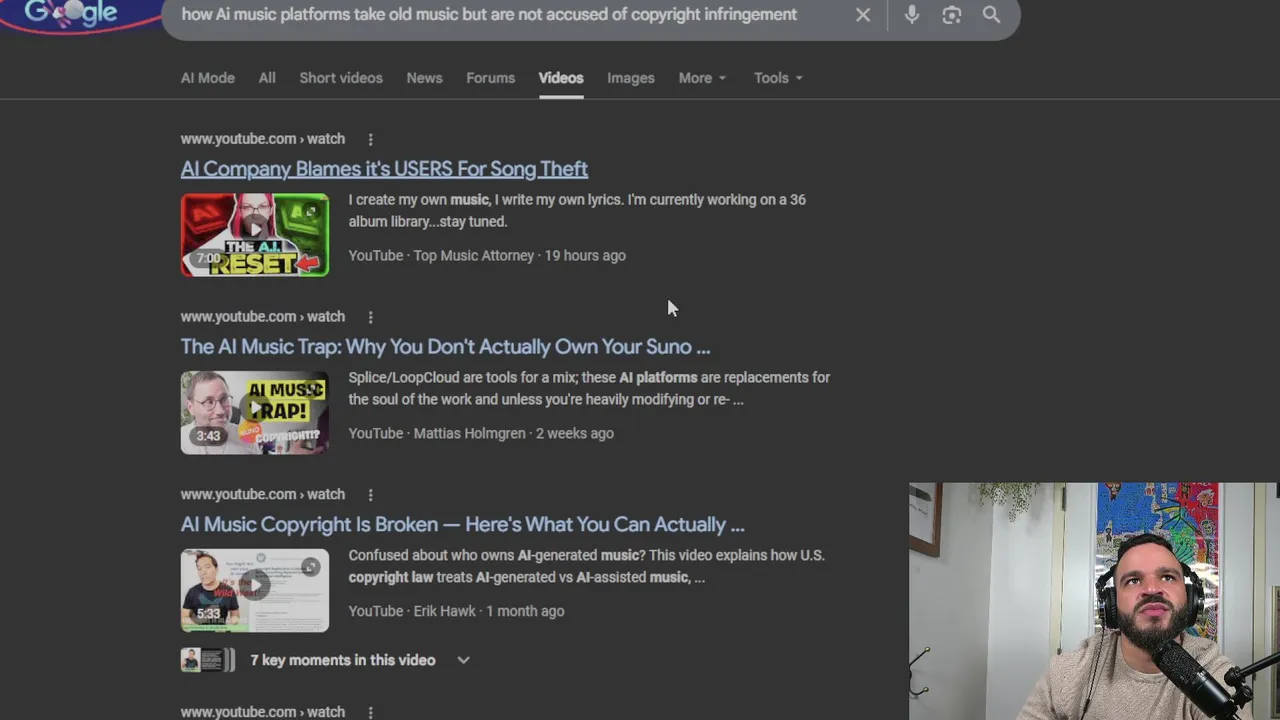Open 'AI Music Copyright Is Broken' link
This screenshot has width=1280, height=720.
tap(462, 525)
